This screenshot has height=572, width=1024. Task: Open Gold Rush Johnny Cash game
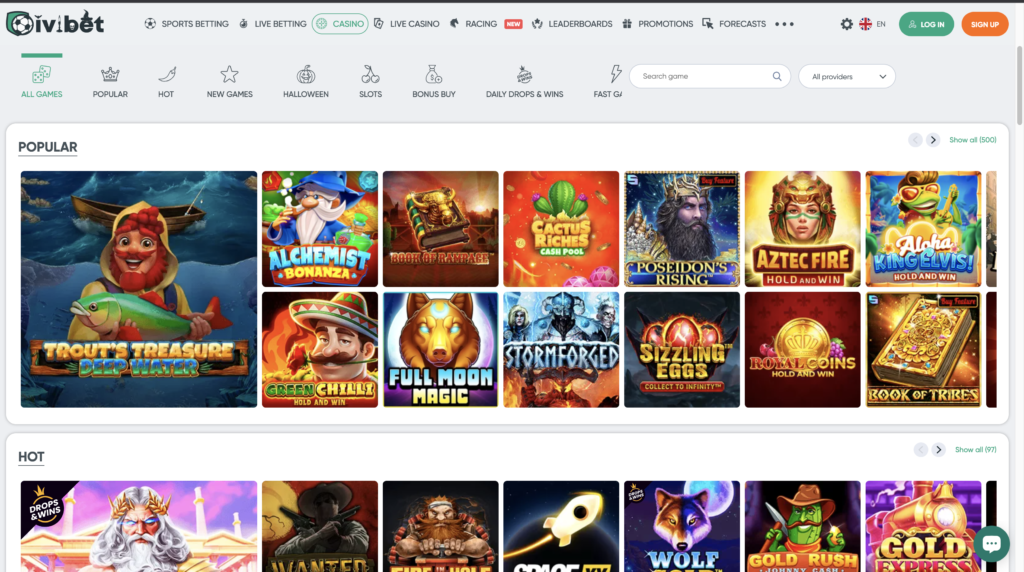803,526
